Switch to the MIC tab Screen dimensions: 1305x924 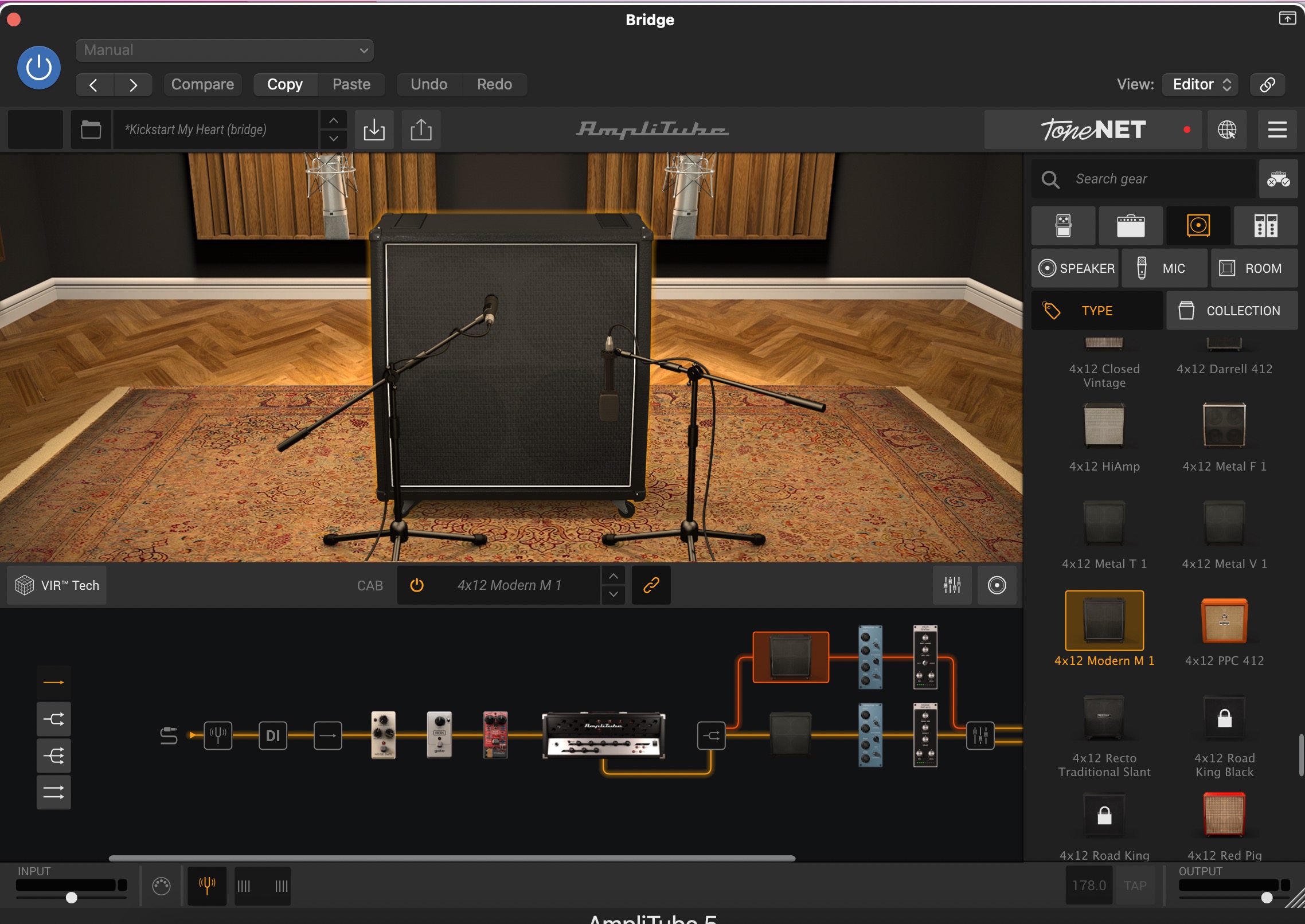click(1165, 268)
